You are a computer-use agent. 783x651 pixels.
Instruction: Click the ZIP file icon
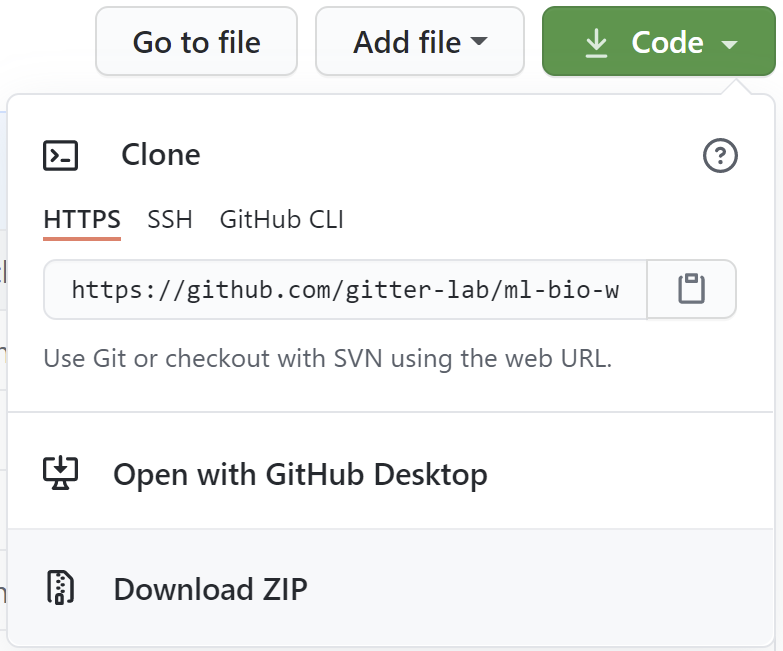(x=61, y=588)
